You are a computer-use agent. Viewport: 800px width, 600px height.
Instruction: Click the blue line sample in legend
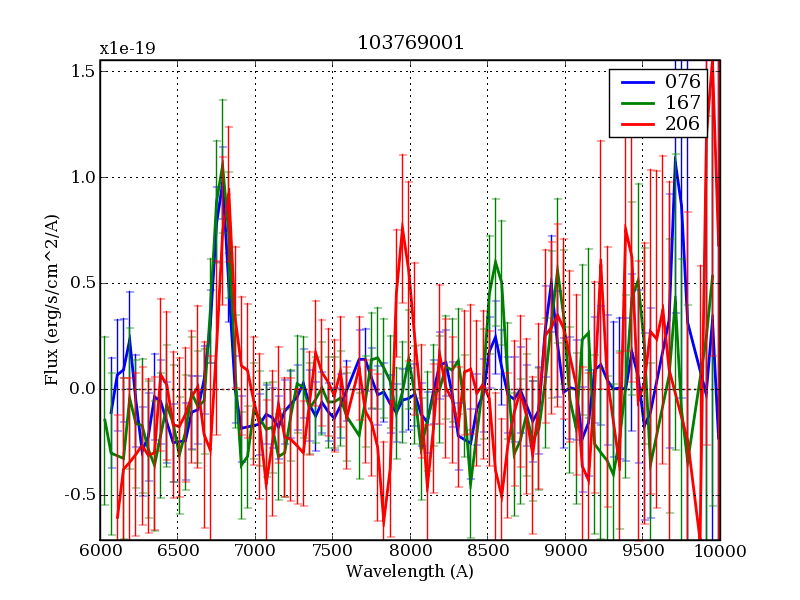[x=636, y=82]
